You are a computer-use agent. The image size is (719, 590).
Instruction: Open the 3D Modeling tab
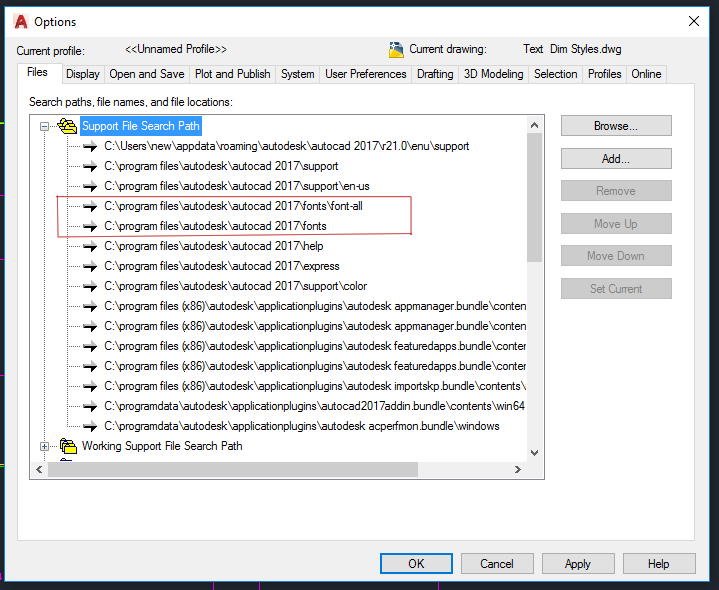[493, 74]
